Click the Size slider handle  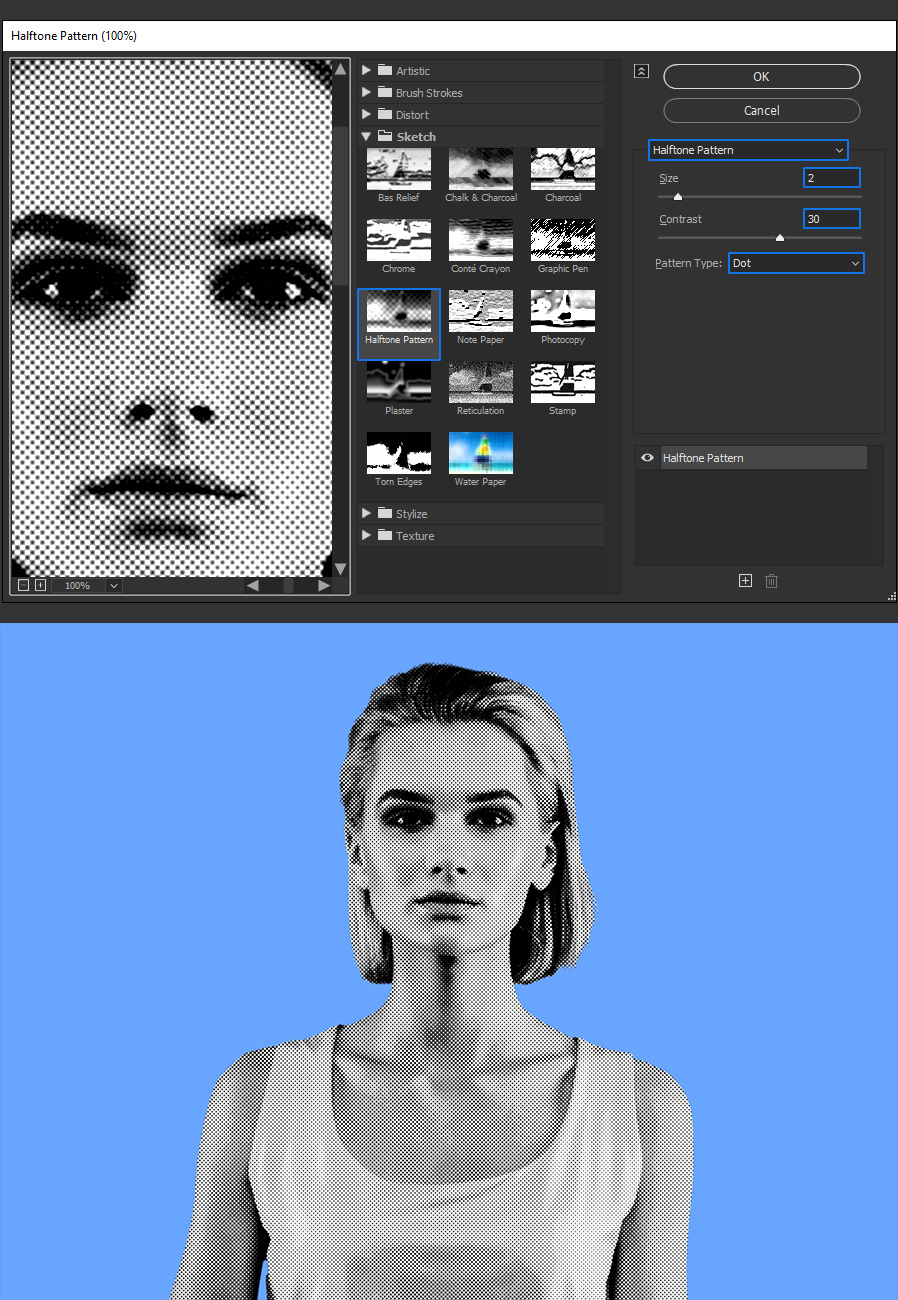(677, 197)
